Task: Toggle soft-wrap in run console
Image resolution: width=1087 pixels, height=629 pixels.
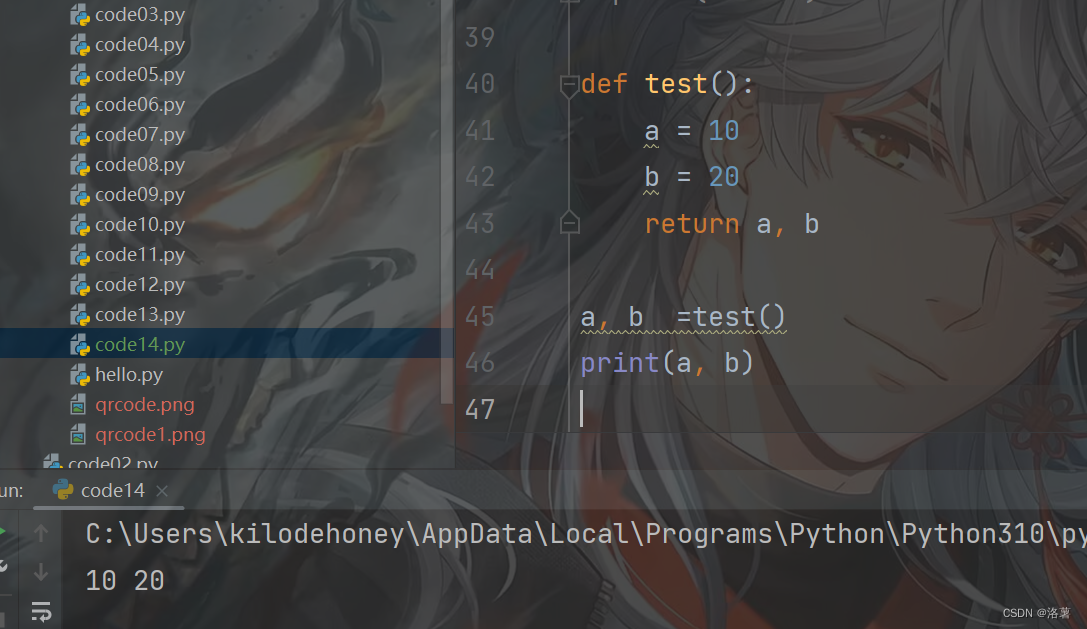Action: (x=41, y=612)
